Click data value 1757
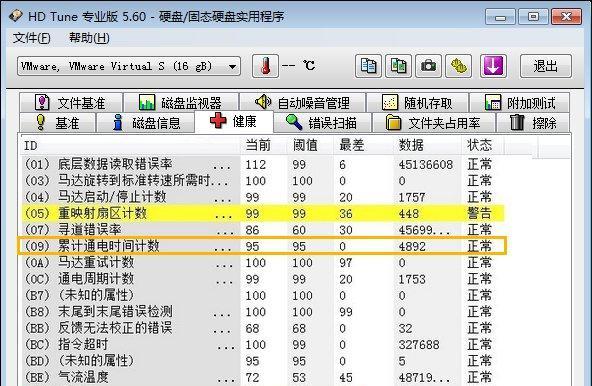This screenshot has height=386, width=592. pos(412,198)
